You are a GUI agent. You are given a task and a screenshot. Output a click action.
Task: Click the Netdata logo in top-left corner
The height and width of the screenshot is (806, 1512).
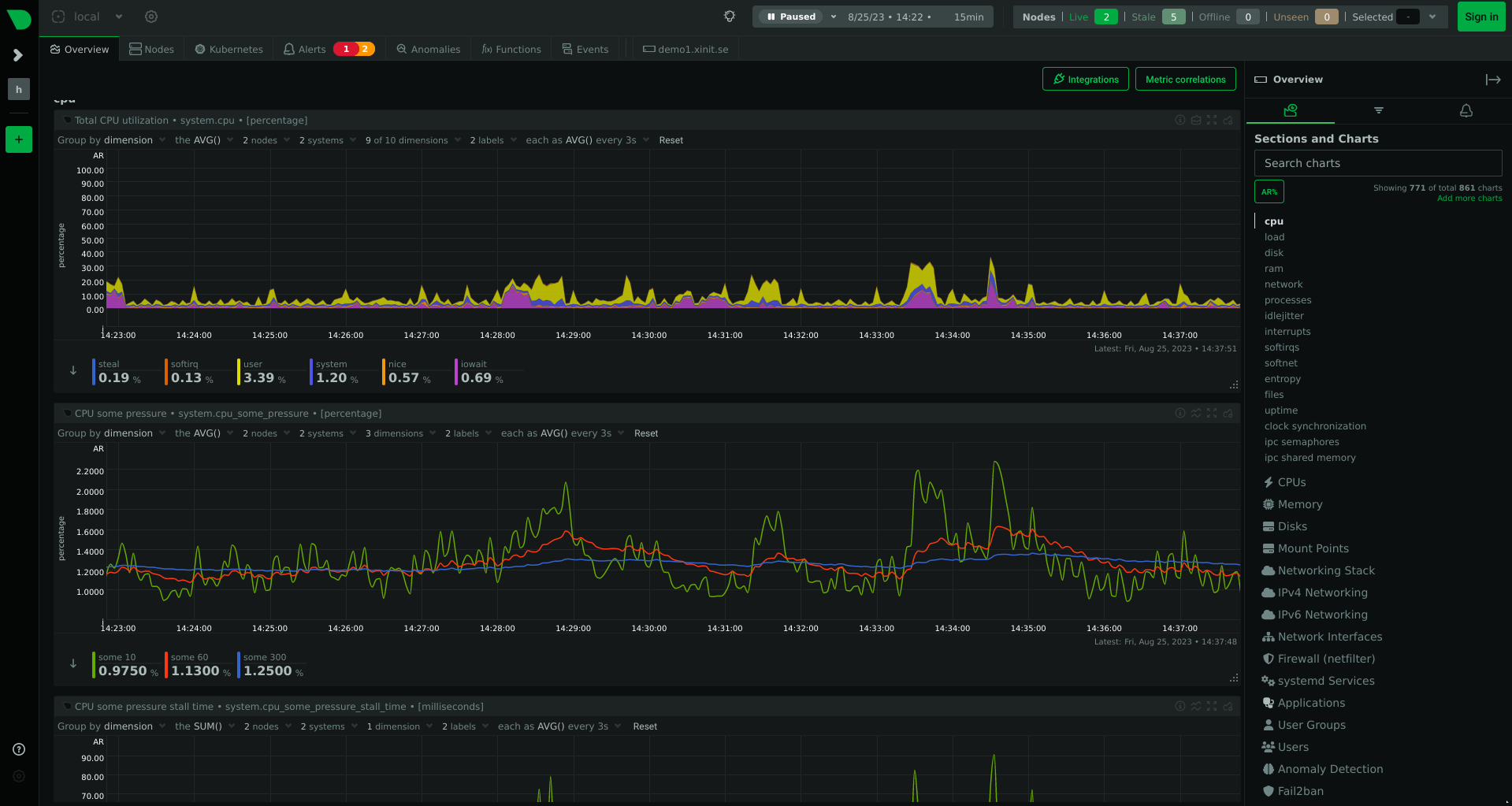(x=19, y=19)
